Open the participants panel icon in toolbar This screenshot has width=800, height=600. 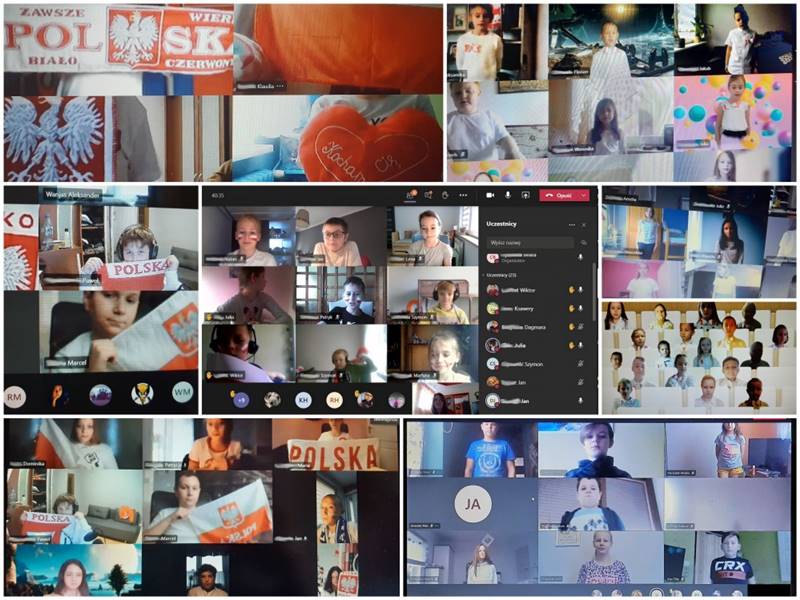tap(411, 195)
